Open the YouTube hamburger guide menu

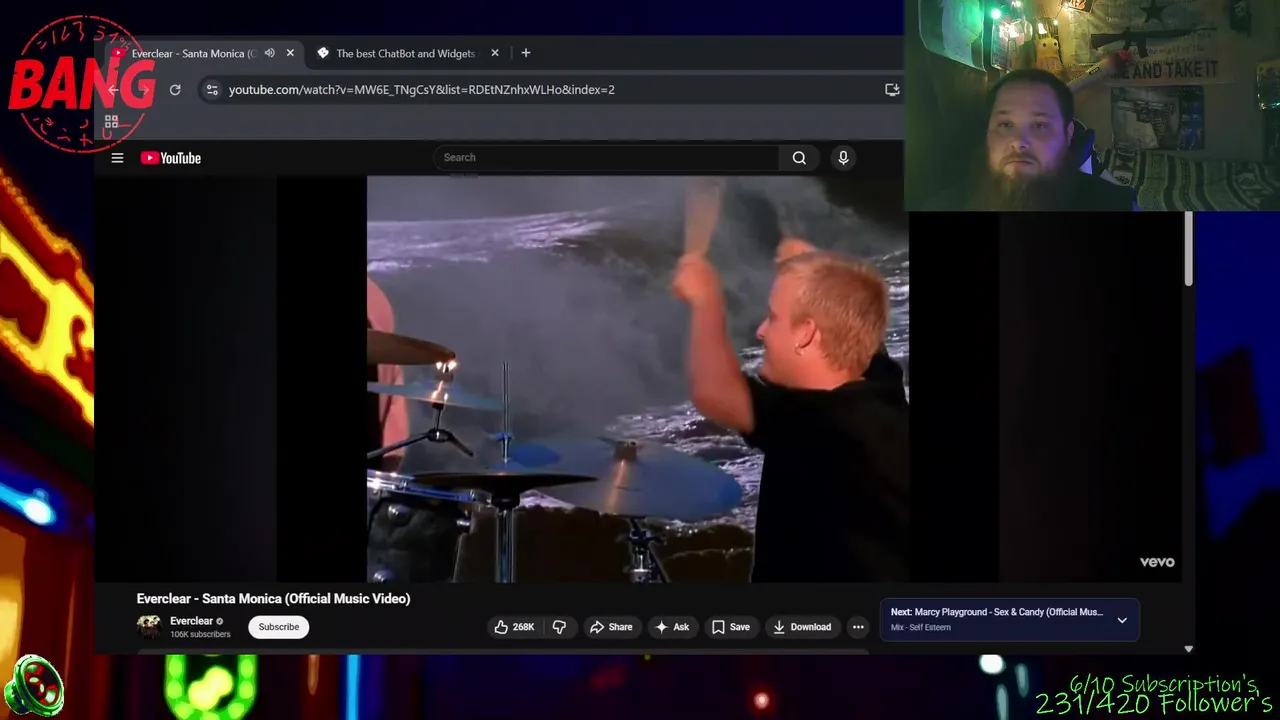(x=117, y=158)
